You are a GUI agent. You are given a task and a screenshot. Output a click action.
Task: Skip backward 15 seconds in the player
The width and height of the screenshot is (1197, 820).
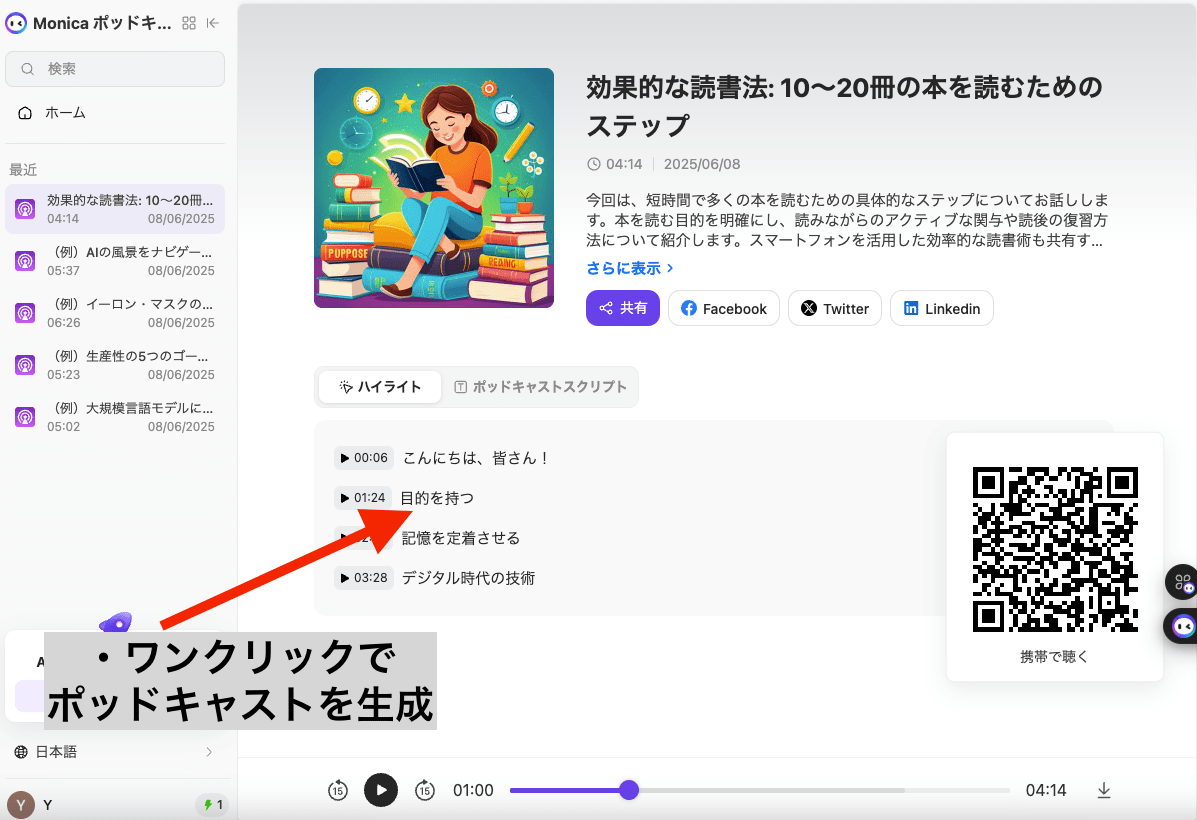click(338, 790)
